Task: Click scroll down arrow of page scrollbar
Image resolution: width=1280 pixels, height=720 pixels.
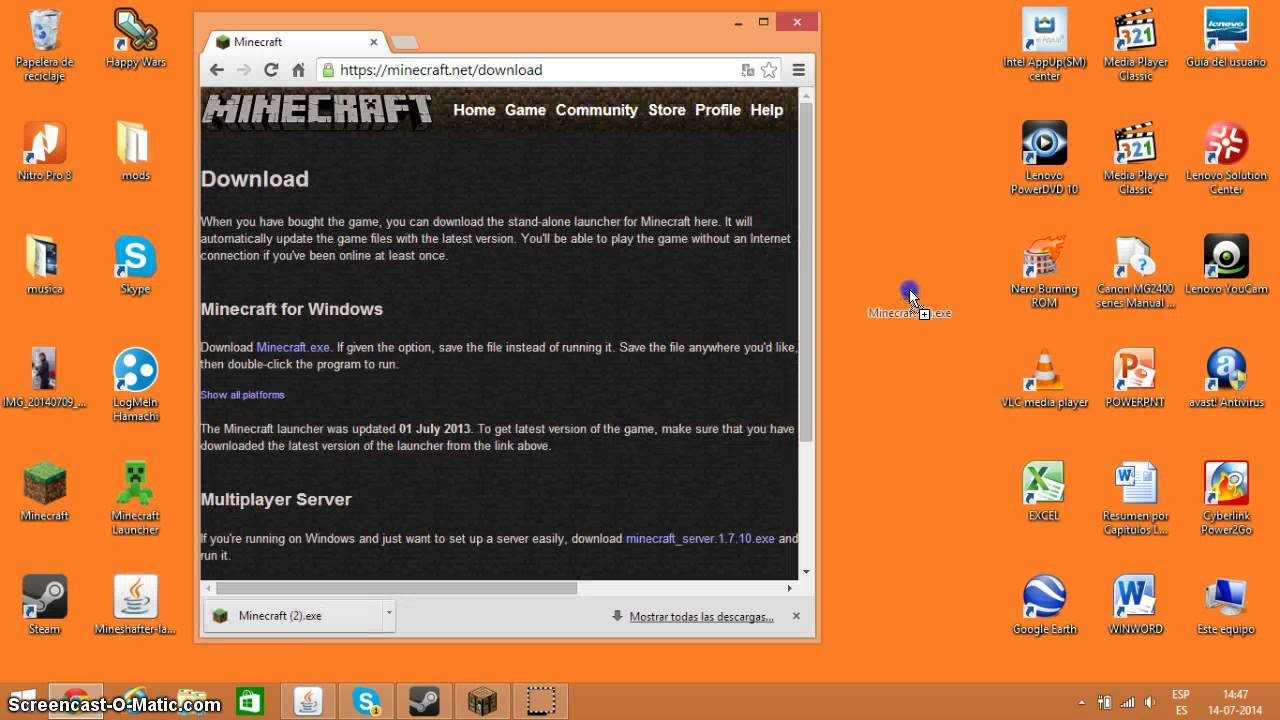Action: click(x=806, y=573)
